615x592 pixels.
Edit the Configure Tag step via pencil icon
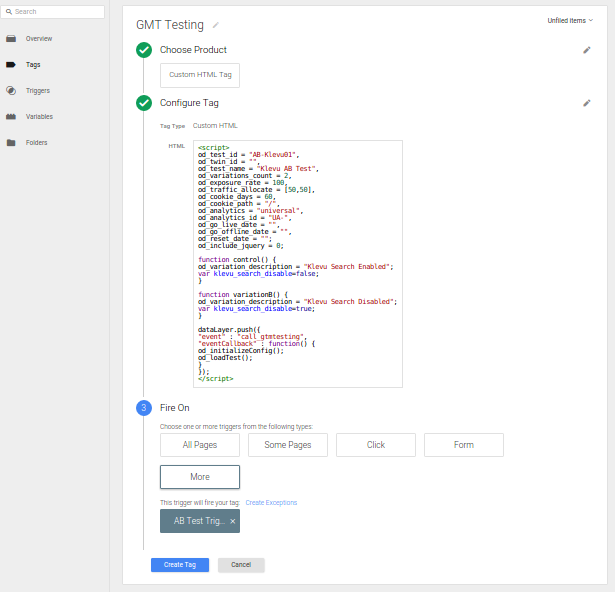587,102
